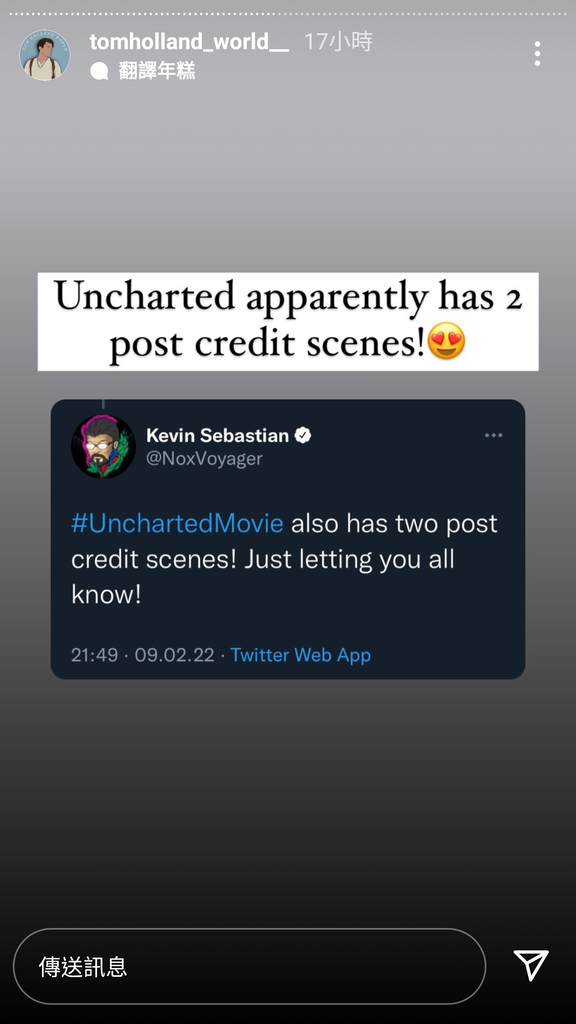Click the verified badge next to Kevin Sebastian
This screenshot has width=576, height=1024.
[303, 435]
